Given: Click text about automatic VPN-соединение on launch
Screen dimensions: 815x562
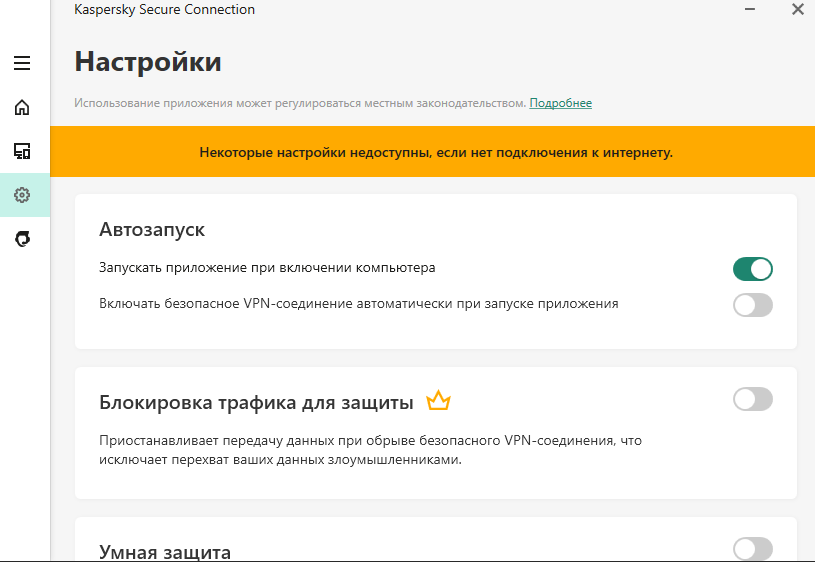Looking at the screenshot, I should point(359,304).
